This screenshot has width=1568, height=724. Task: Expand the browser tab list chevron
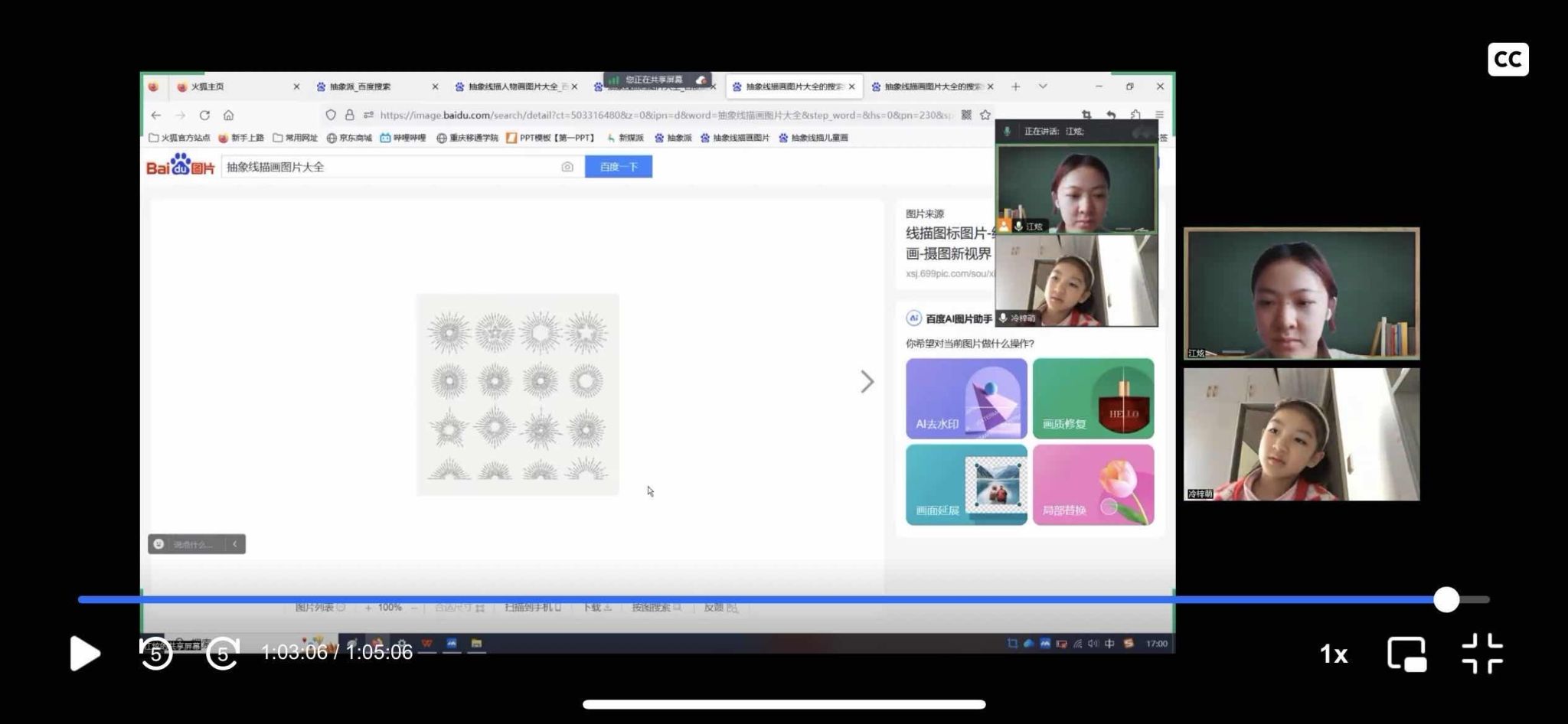tap(1043, 86)
